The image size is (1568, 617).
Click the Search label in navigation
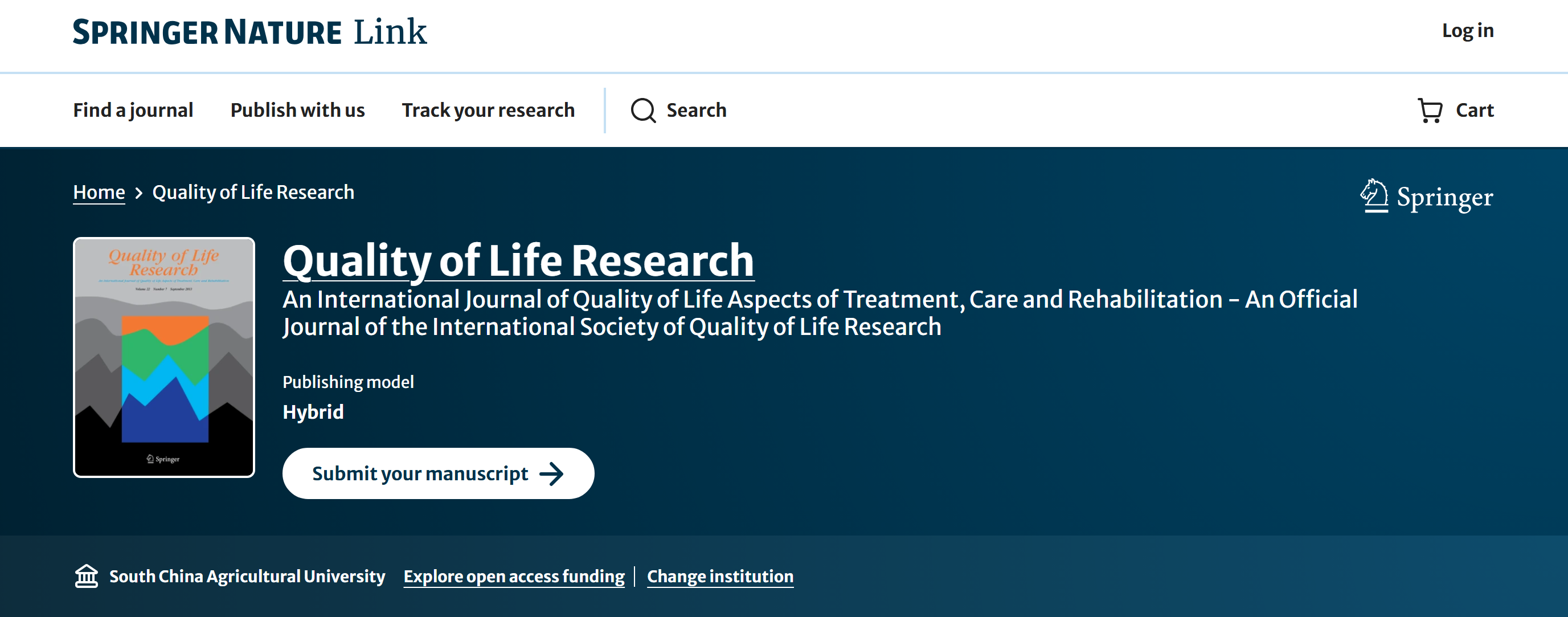pyautogui.click(x=696, y=111)
